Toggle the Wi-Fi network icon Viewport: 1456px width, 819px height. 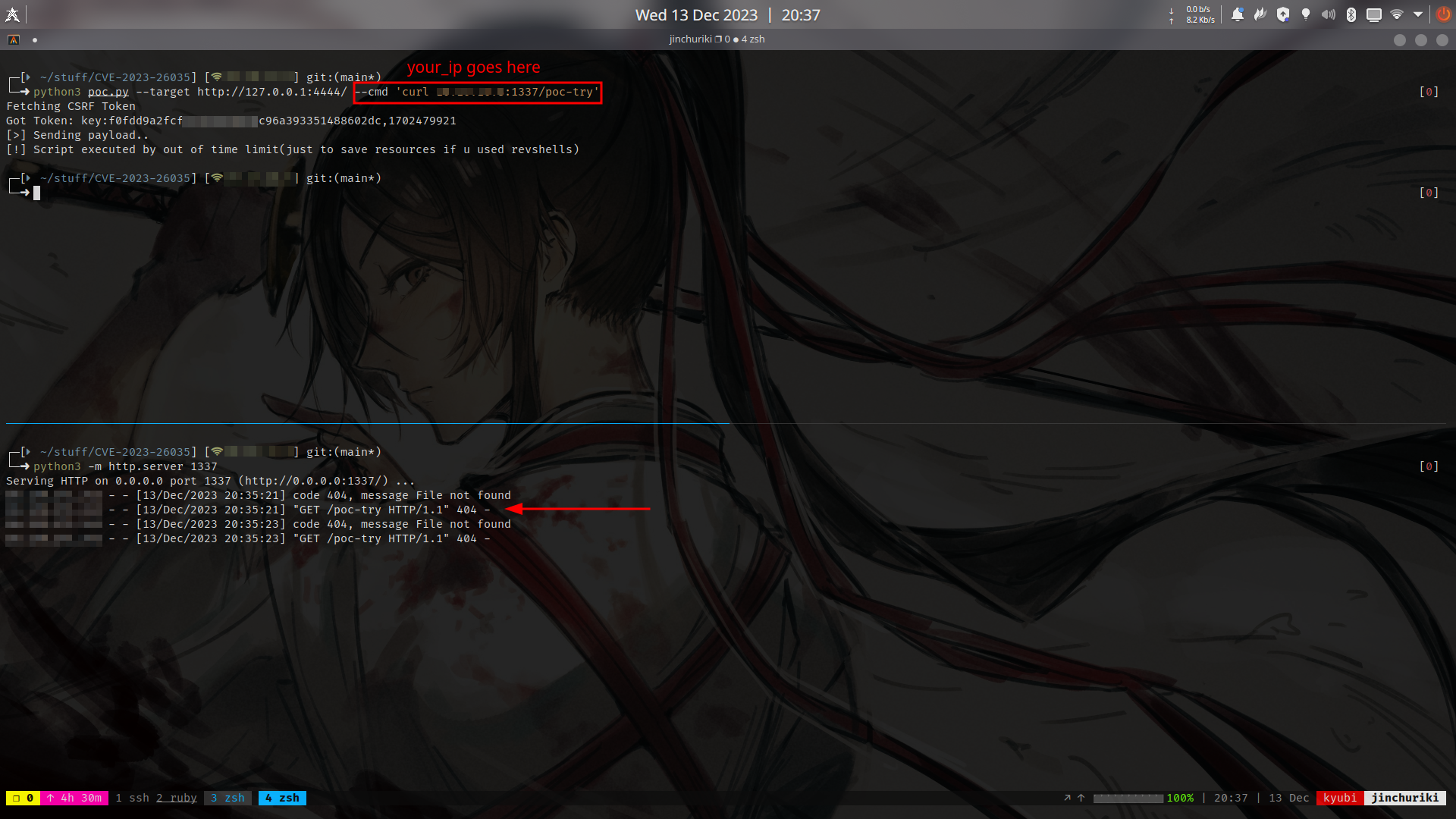click(x=1397, y=14)
